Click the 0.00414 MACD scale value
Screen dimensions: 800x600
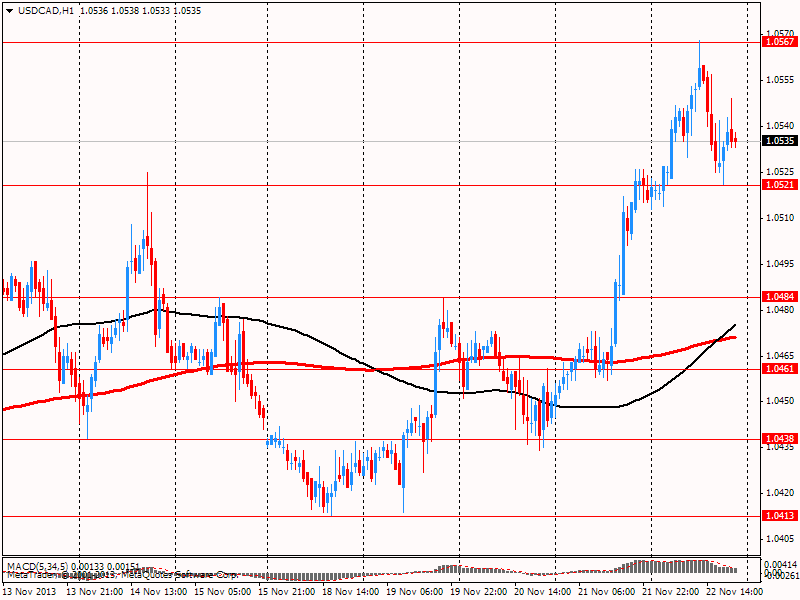781,564
